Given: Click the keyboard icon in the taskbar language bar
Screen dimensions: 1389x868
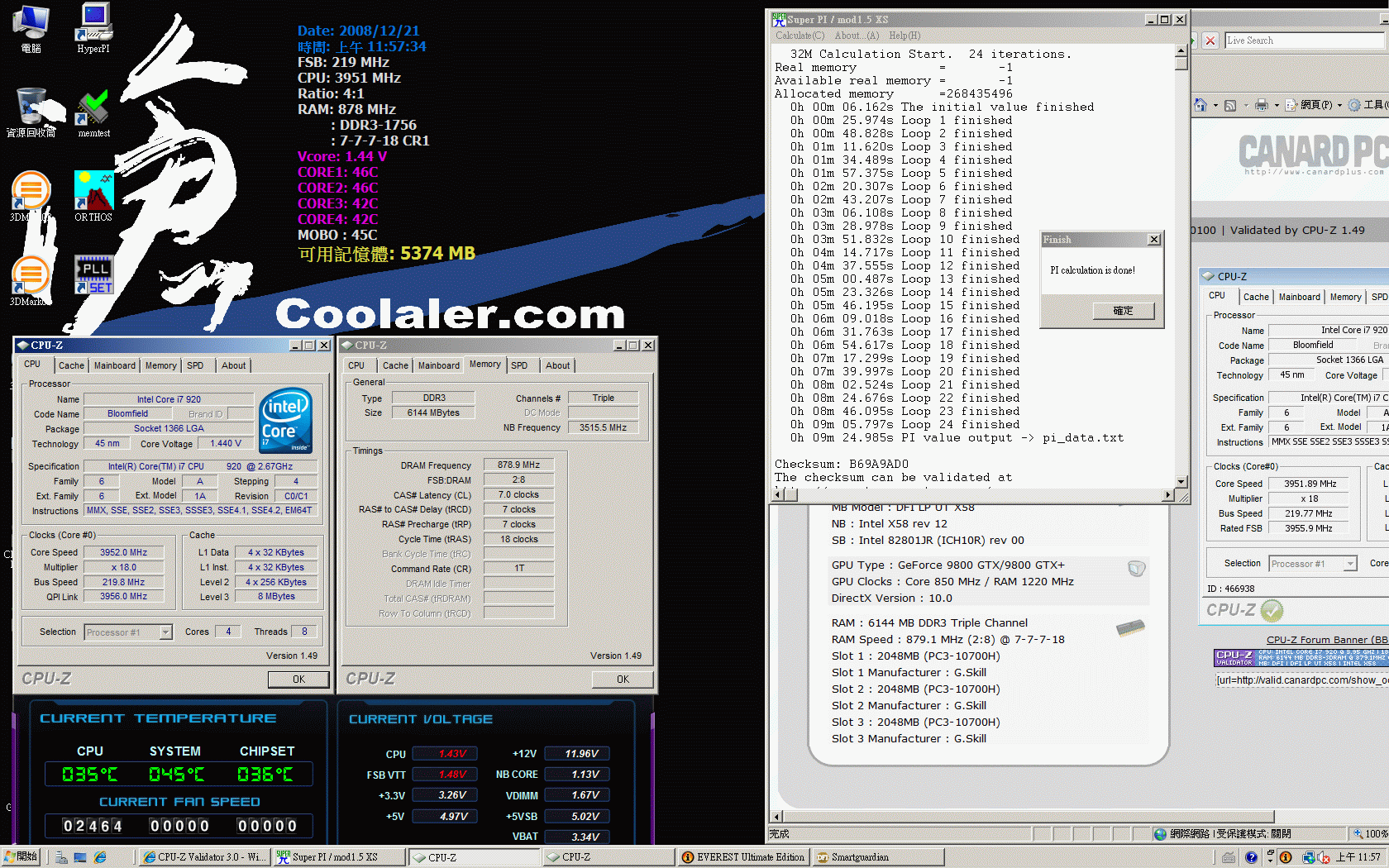Looking at the screenshot, I should tap(1229, 857).
